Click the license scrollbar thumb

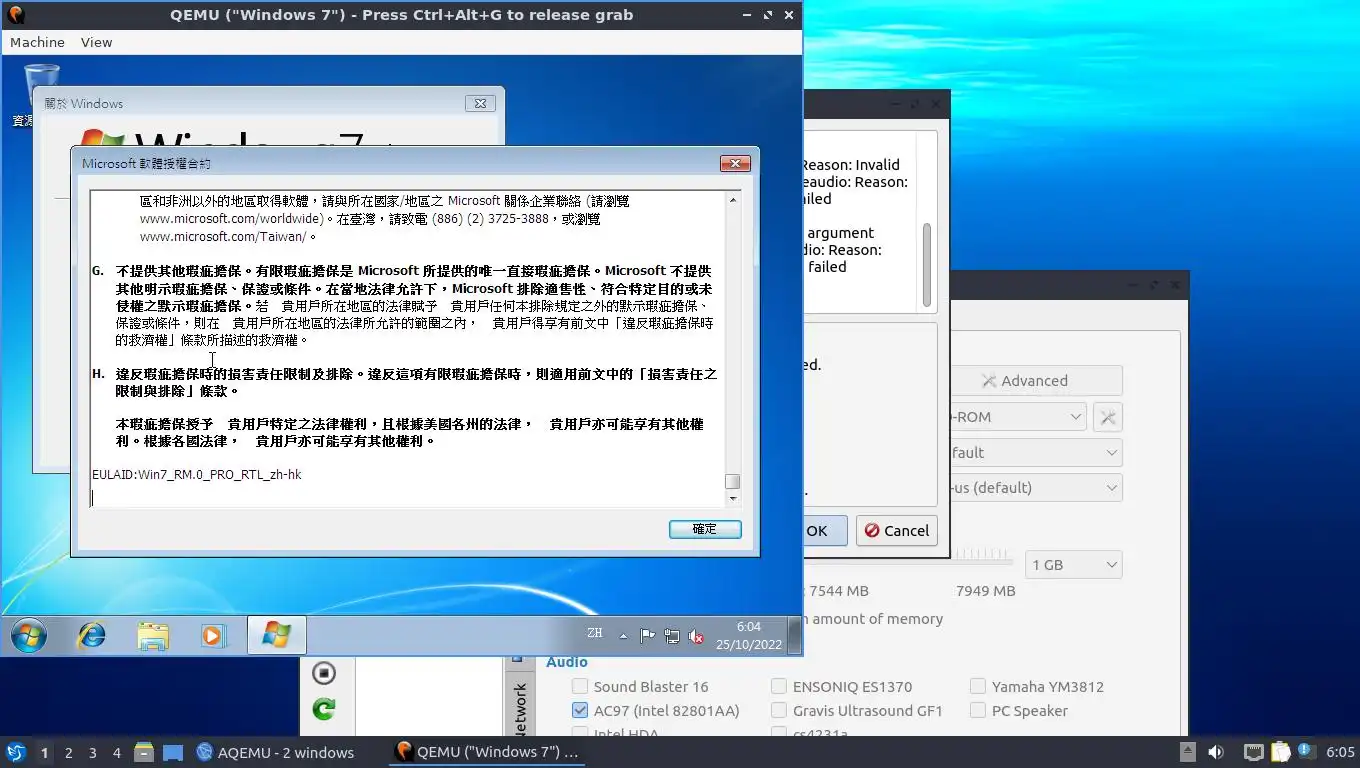(733, 481)
